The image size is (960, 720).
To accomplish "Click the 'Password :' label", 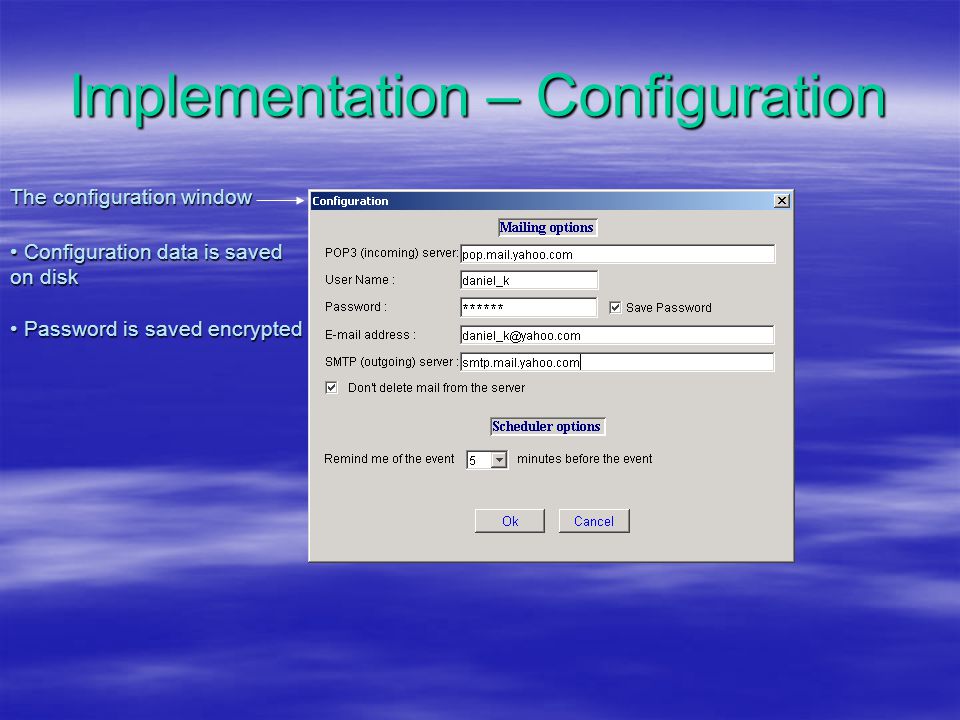I will 356,307.
